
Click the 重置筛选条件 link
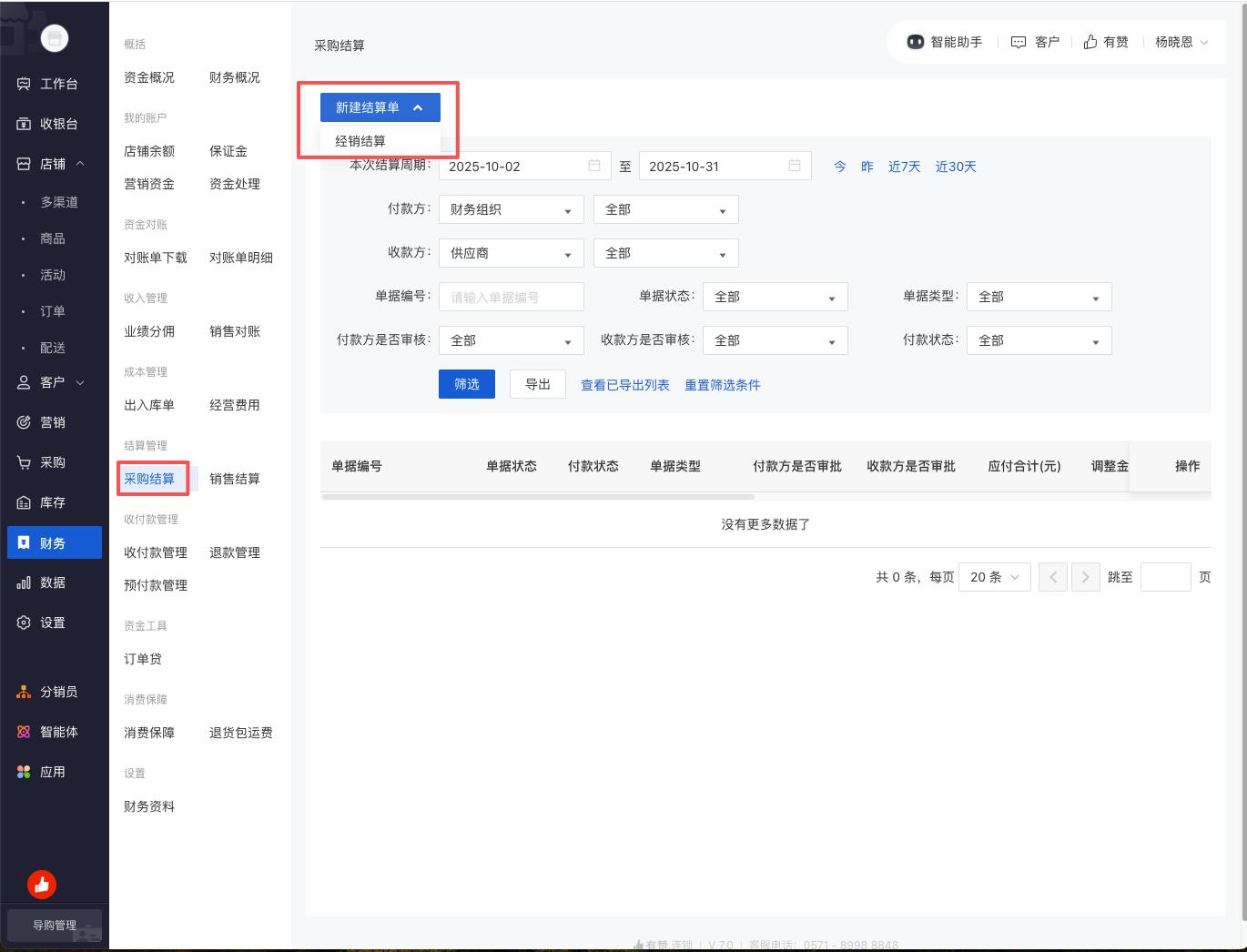pos(722,385)
